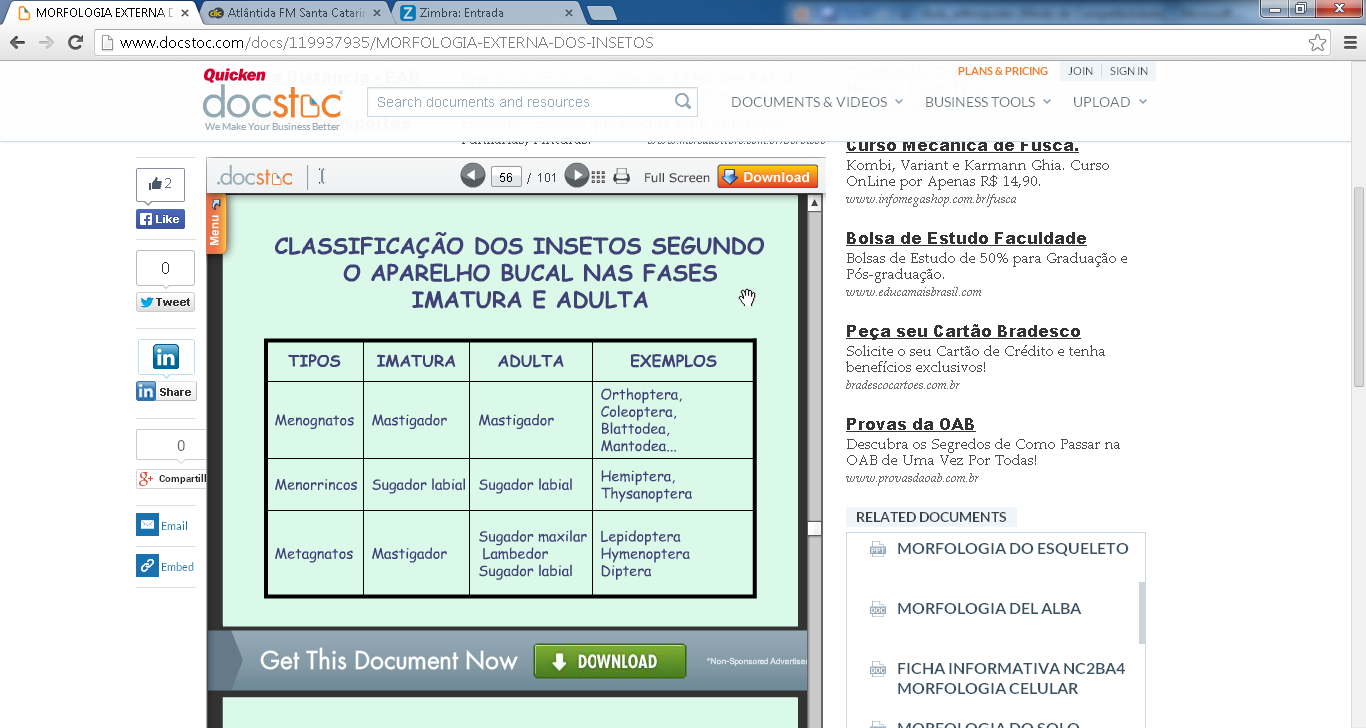The width and height of the screenshot is (1366, 728).
Task: Open new tab button
Action: tap(601, 13)
